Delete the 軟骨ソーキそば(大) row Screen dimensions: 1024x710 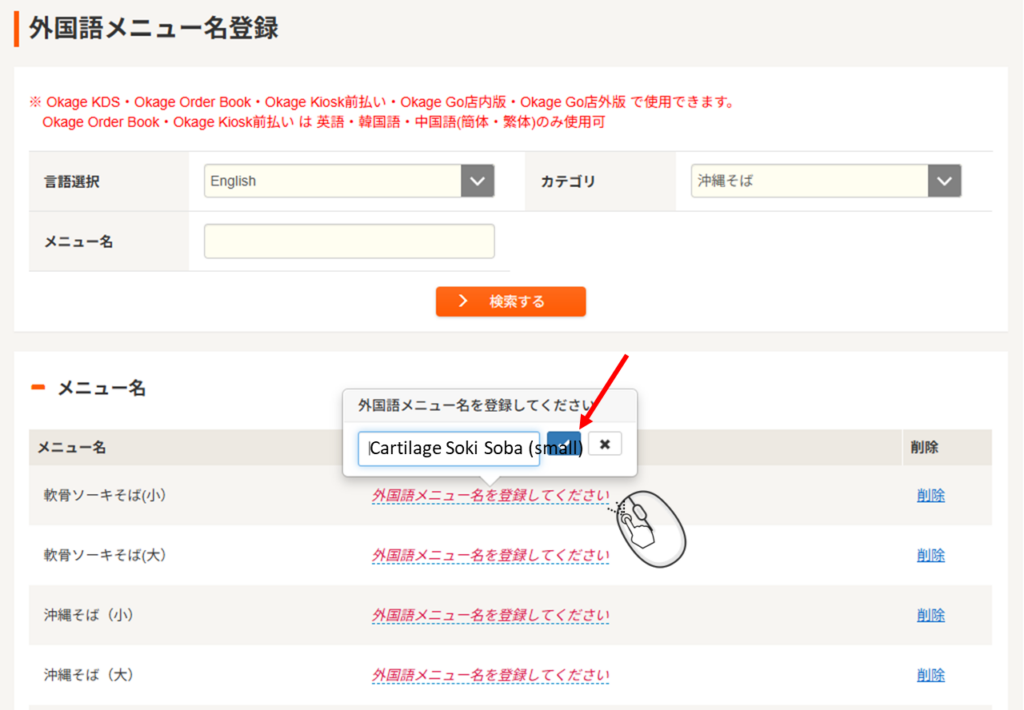[x=930, y=555]
